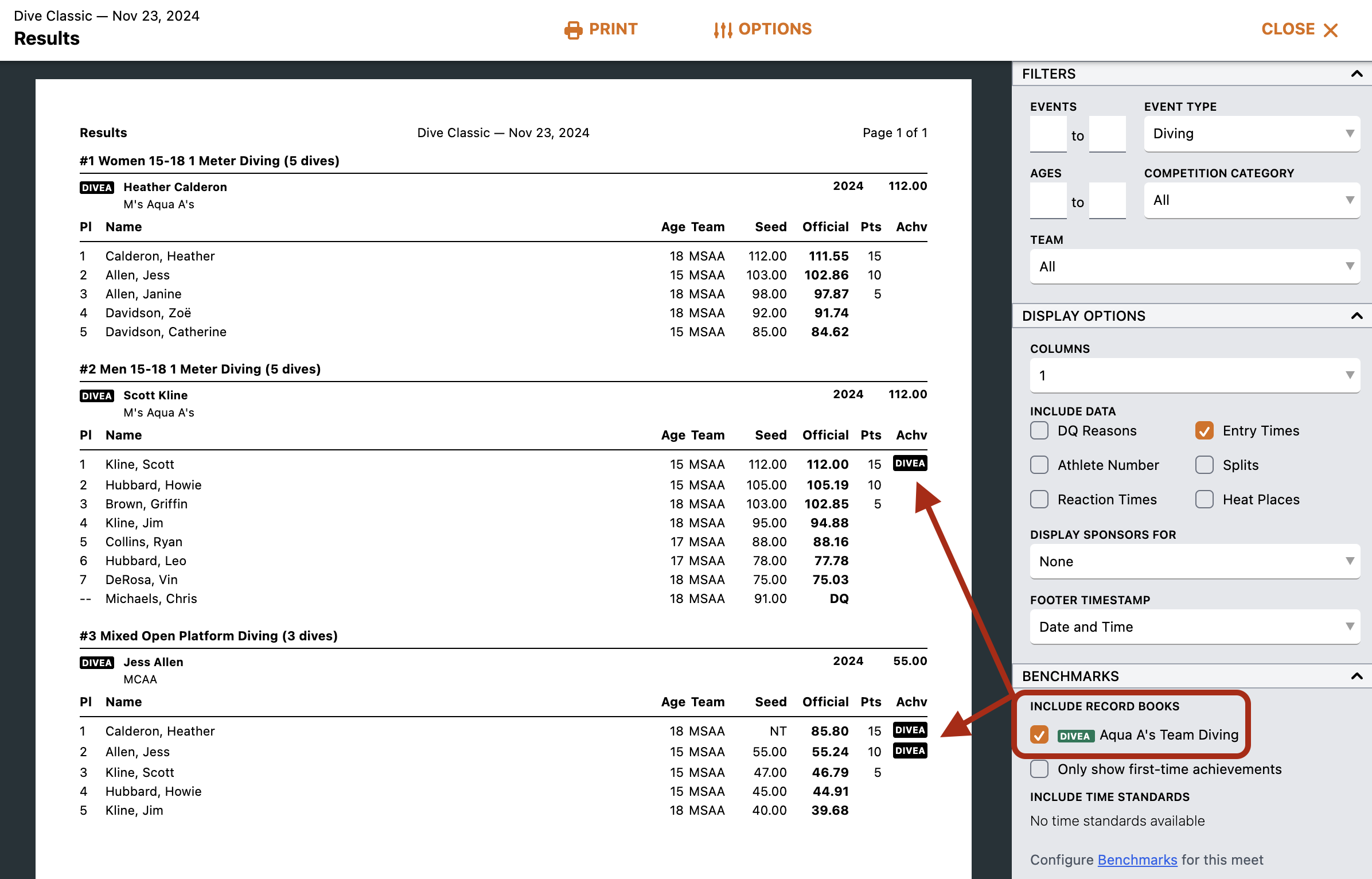Click the first Events range input field
This screenshot has height=879, width=1372.
(x=1048, y=134)
